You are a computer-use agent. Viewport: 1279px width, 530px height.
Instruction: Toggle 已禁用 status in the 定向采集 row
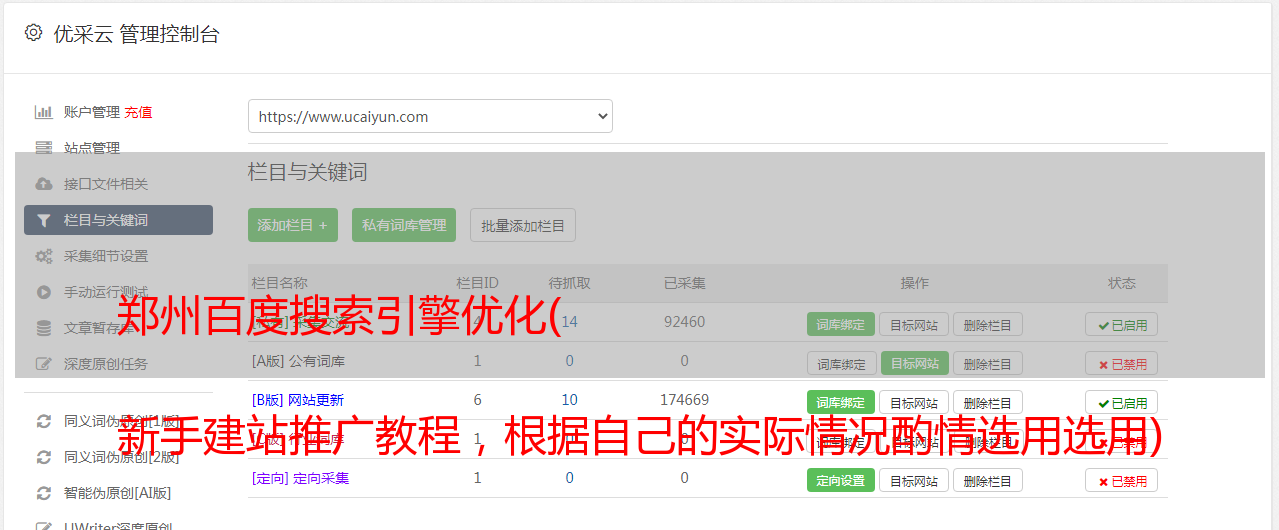[1122, 480]
